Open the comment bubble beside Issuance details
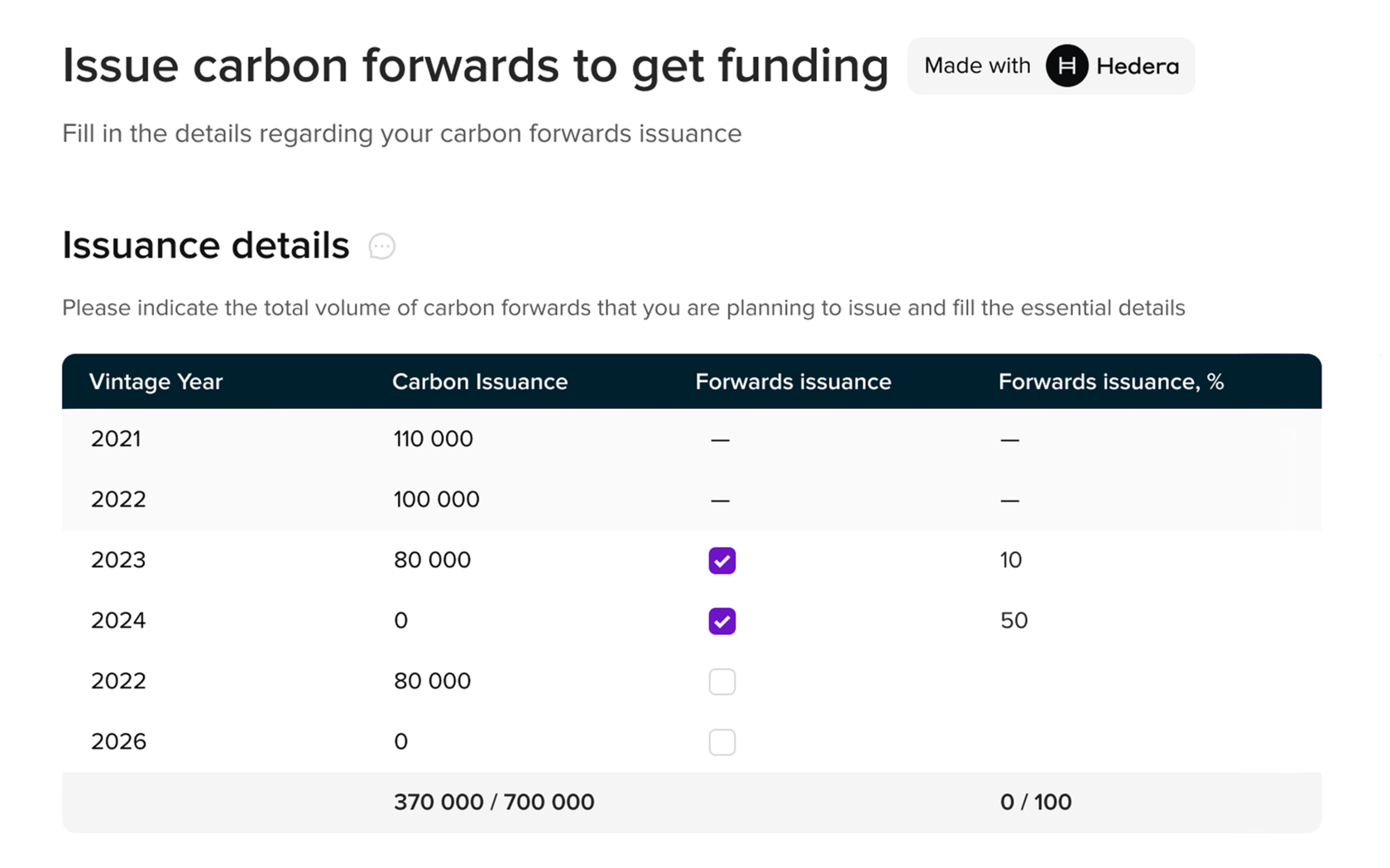Viewport: 1390px width, 868px height. [381, 247]
